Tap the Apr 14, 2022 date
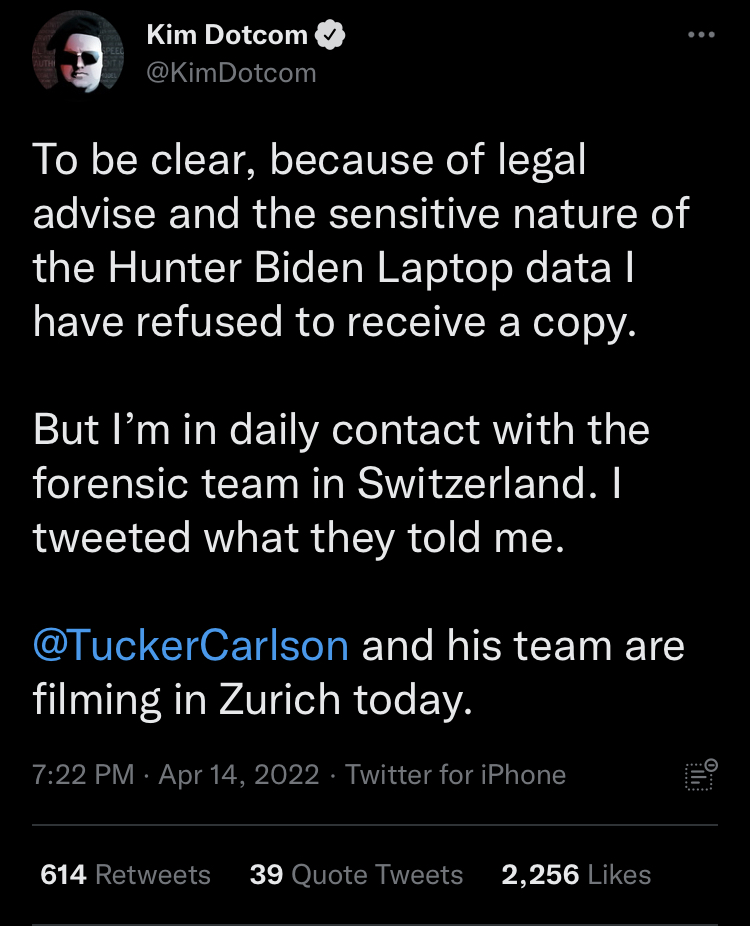The image size is (750, 926). tap(239, 775)
